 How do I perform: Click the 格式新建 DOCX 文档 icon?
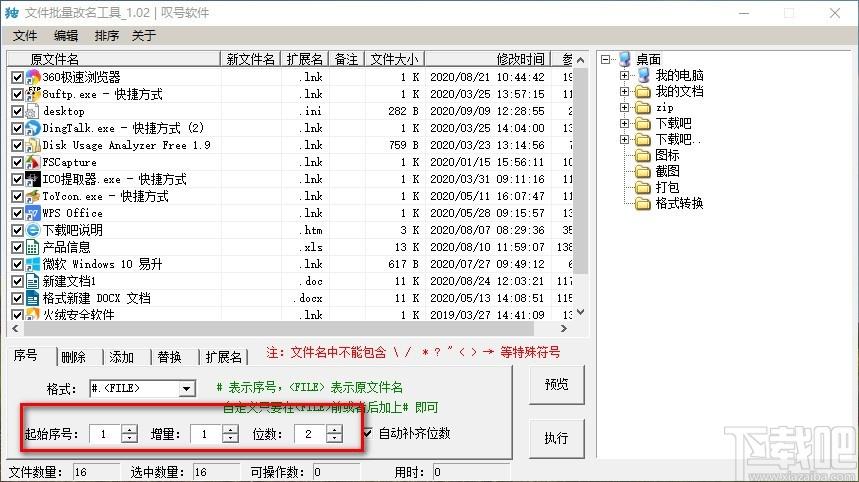coord(33,298)
